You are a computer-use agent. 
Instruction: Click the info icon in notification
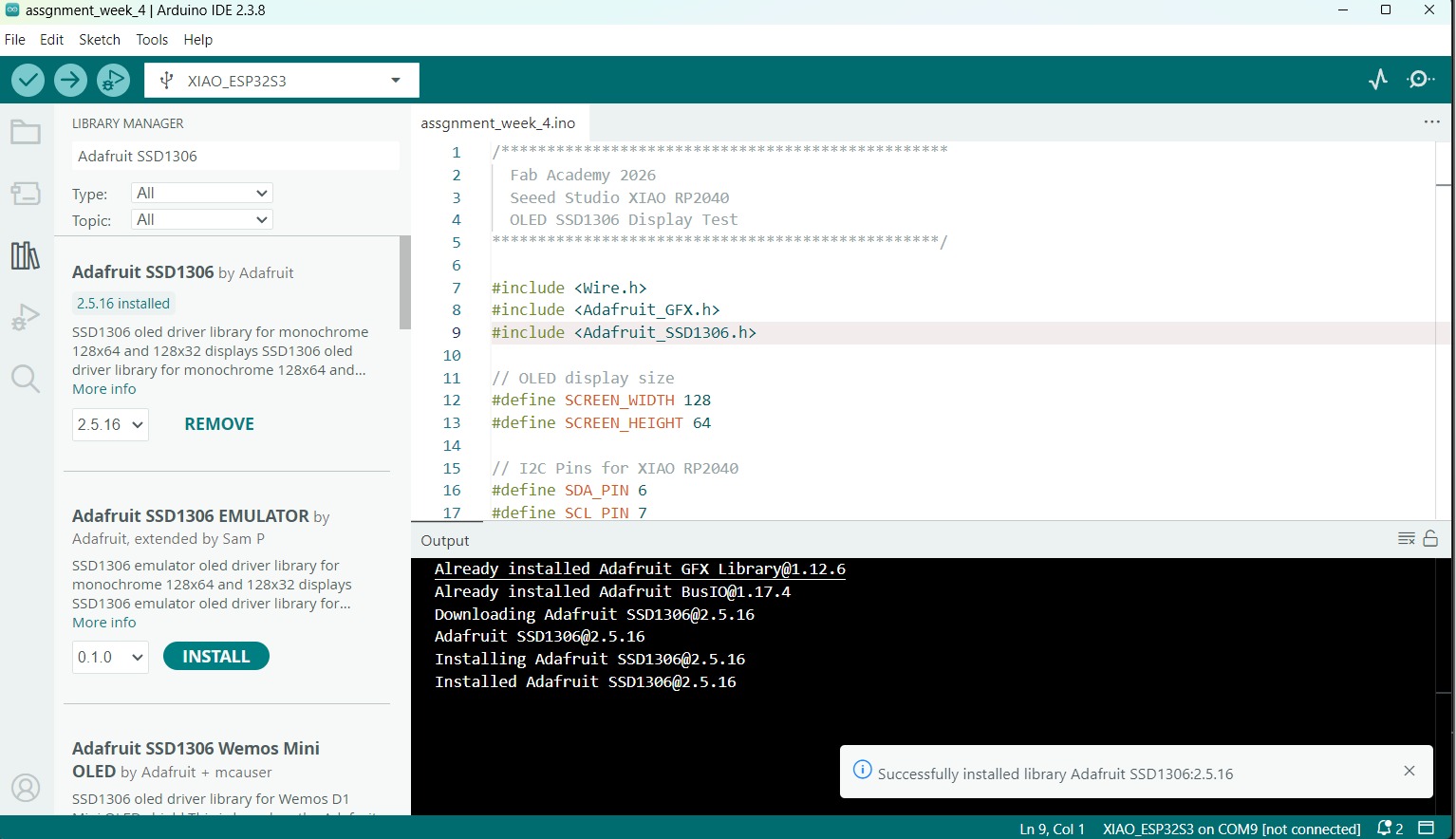pyautogui.click(x=862, y=770)
